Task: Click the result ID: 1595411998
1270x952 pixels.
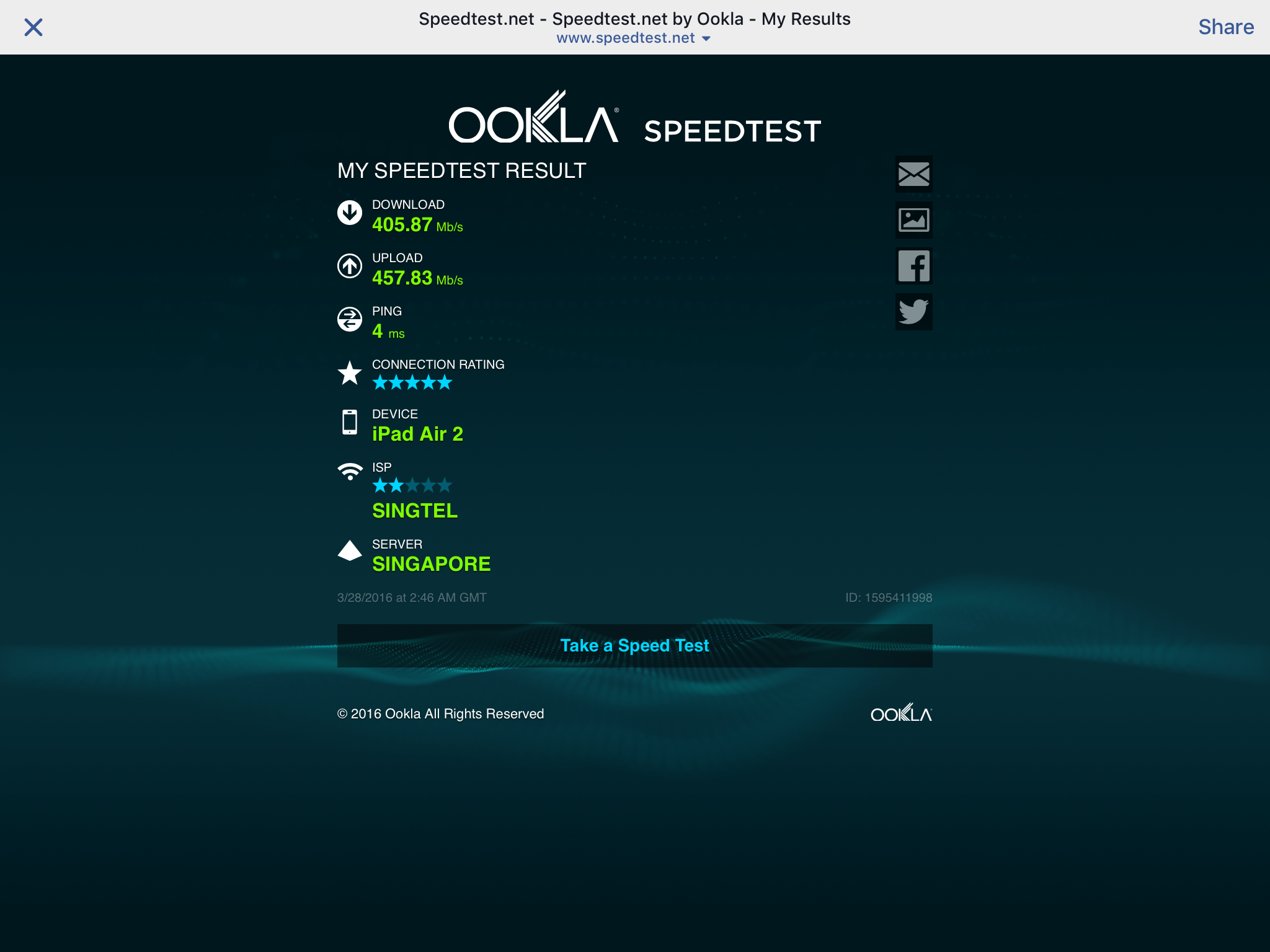Action: click(x=889, y=597)
